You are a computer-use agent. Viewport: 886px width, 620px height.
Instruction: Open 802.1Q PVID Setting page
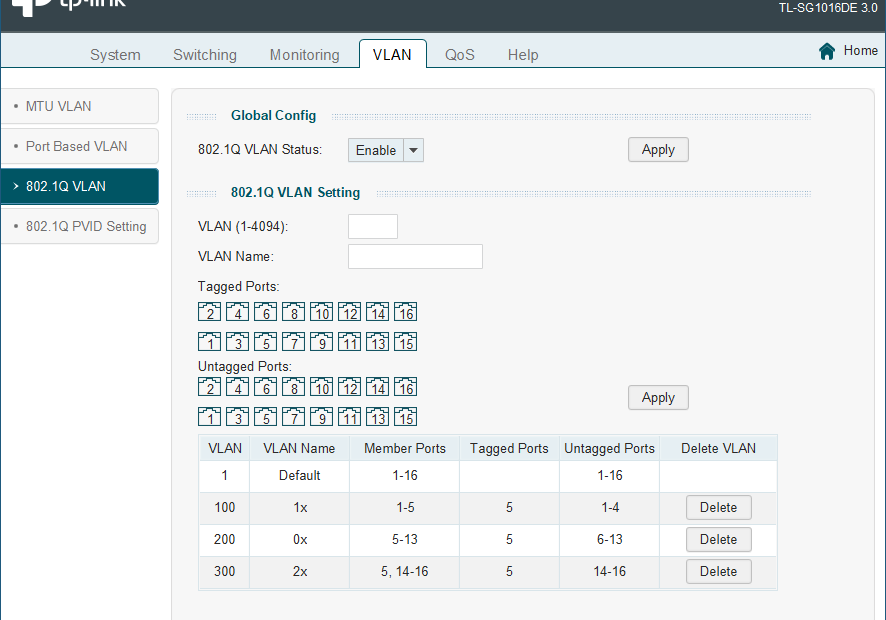[x=79, y=227]
